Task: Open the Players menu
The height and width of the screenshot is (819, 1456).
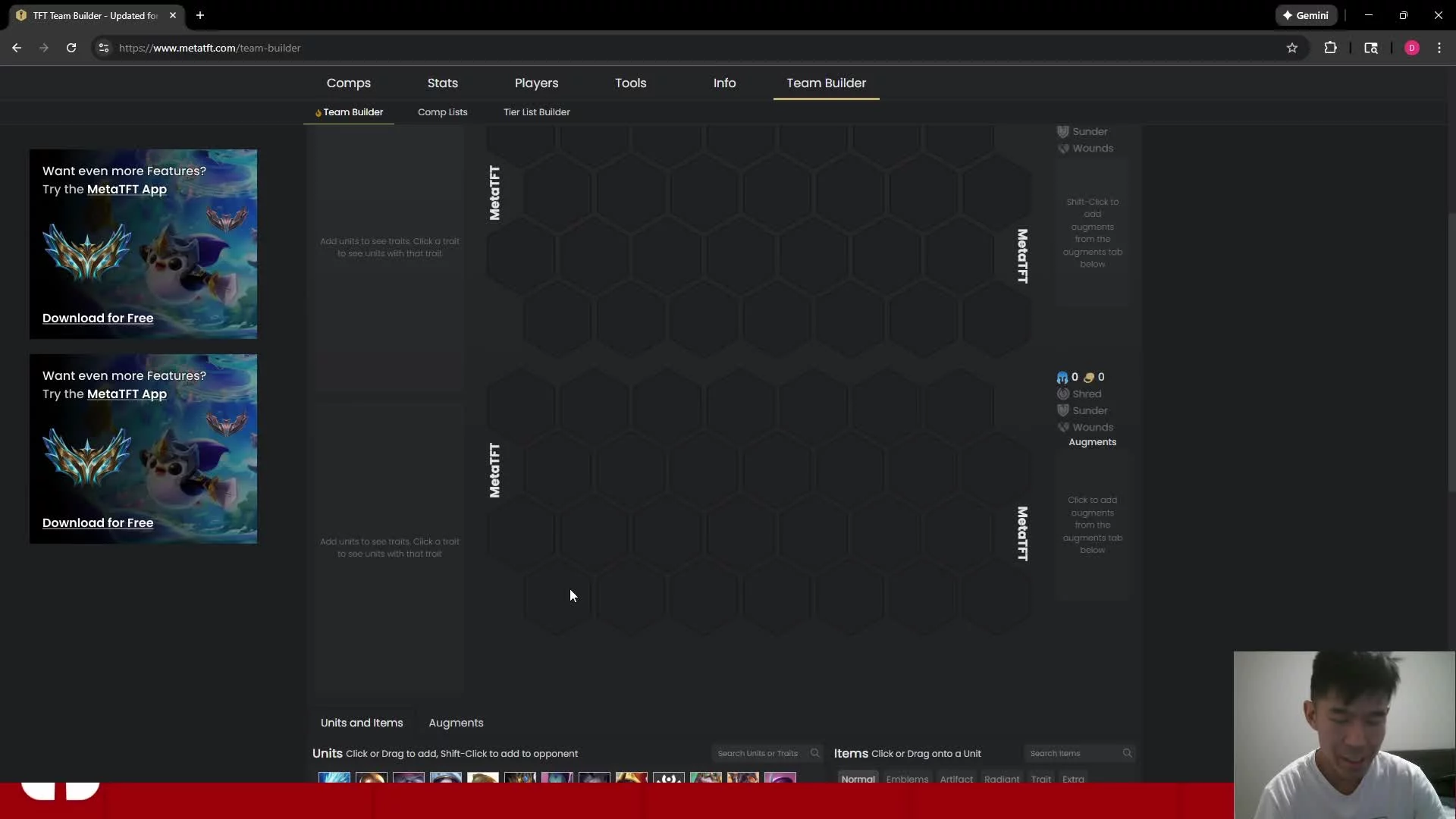Action: click(x=536, y=83)
